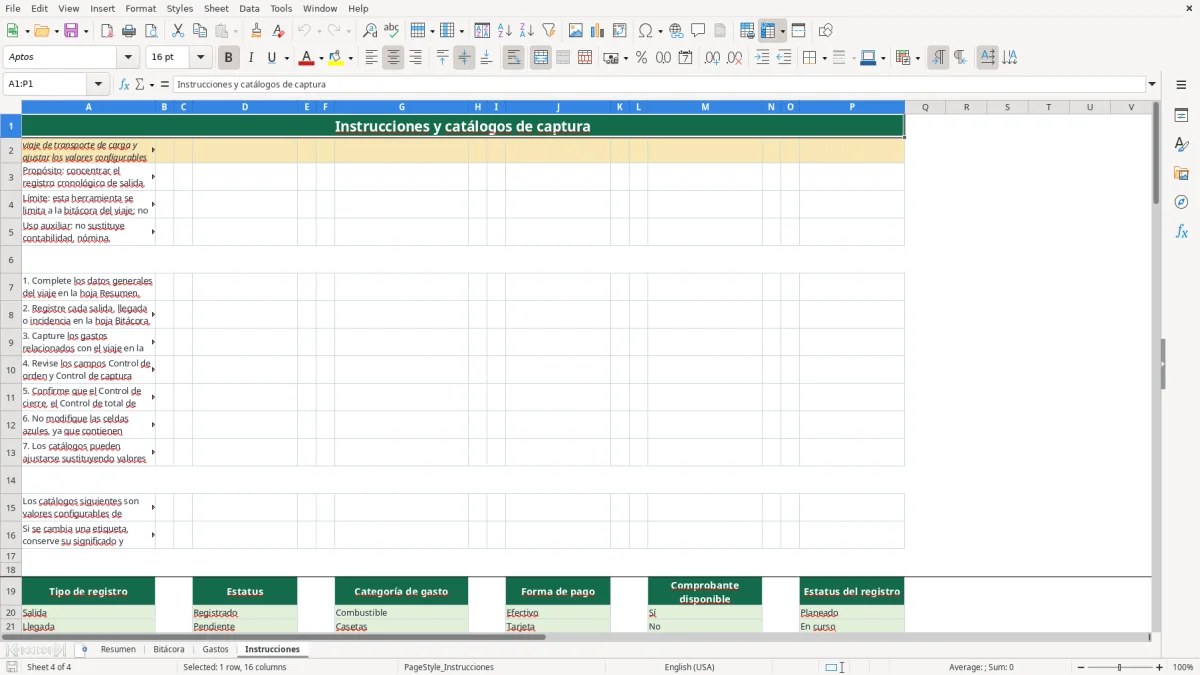This screenshot has width=1200, height=675.
Task: Open the Name Box dropdown arrow
Action: 98,84
